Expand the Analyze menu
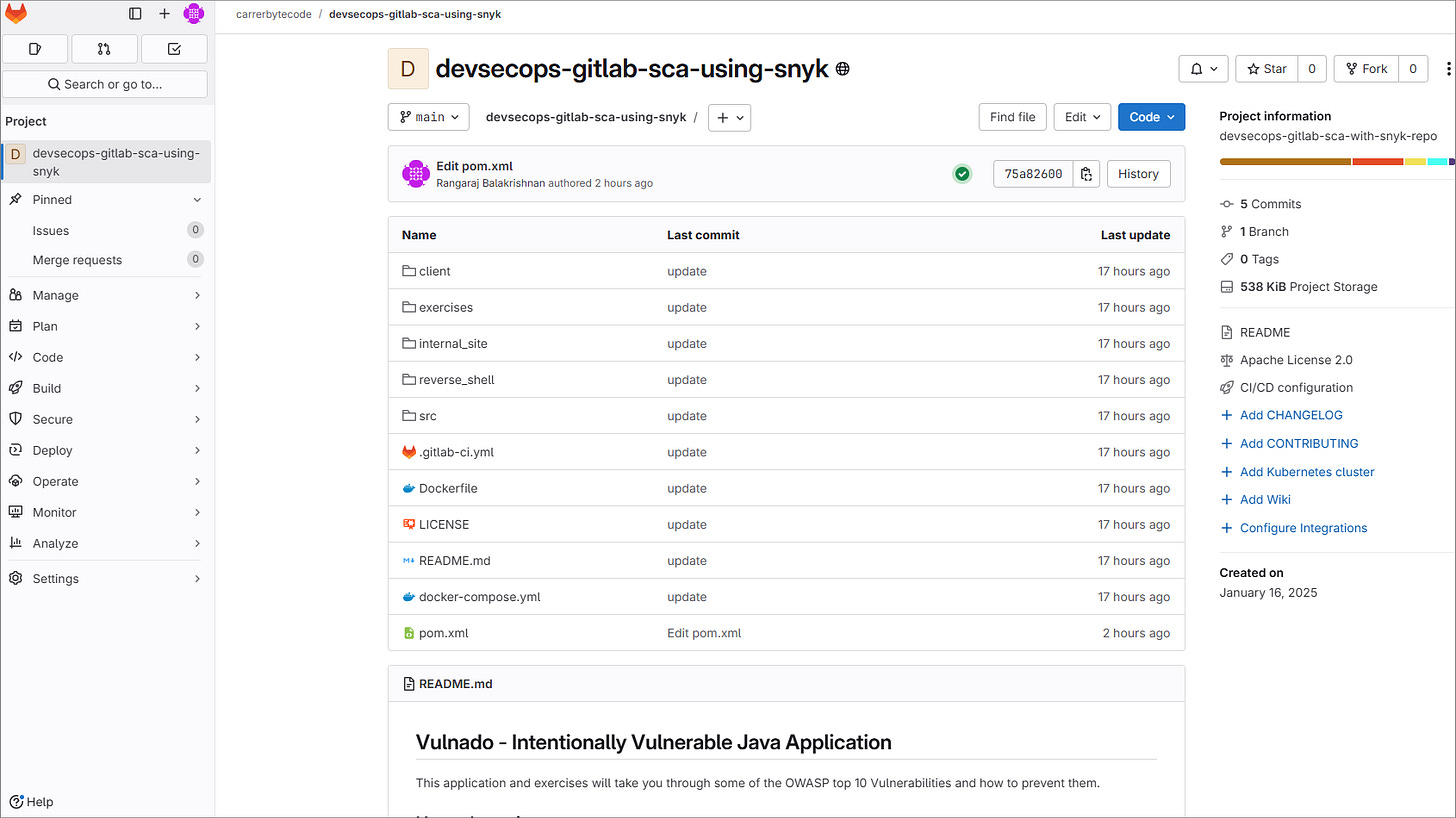 pyautogui.click(x=105, y=543)
